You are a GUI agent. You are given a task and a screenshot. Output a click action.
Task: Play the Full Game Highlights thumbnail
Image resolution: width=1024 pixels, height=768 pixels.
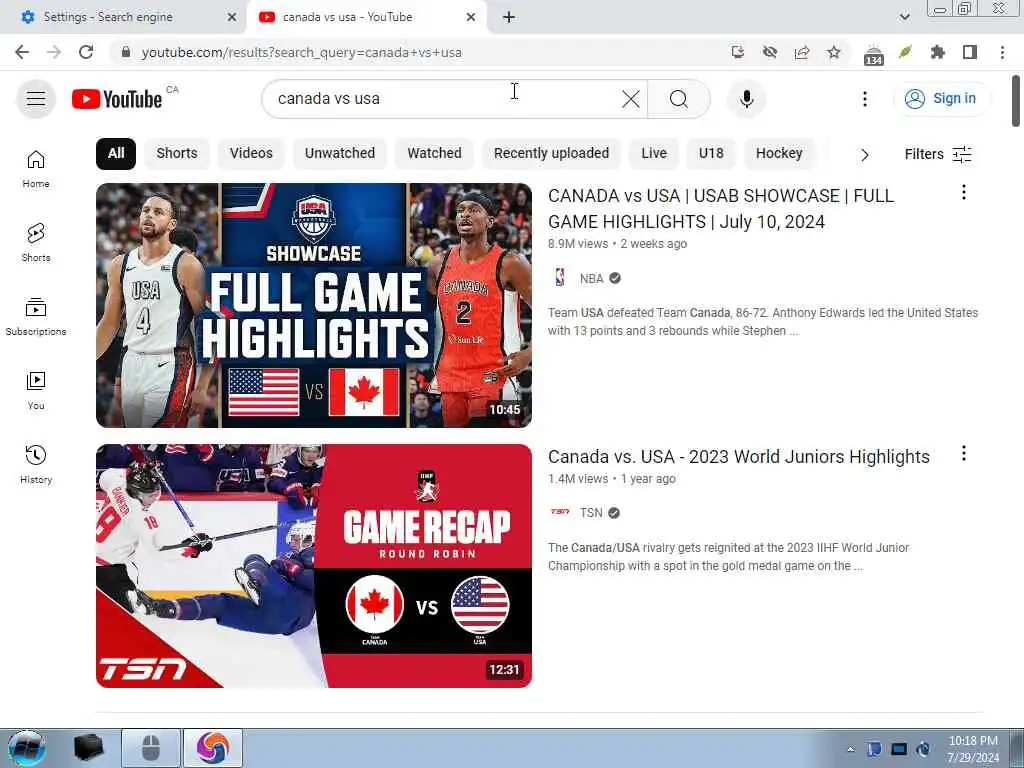[313, 305]
